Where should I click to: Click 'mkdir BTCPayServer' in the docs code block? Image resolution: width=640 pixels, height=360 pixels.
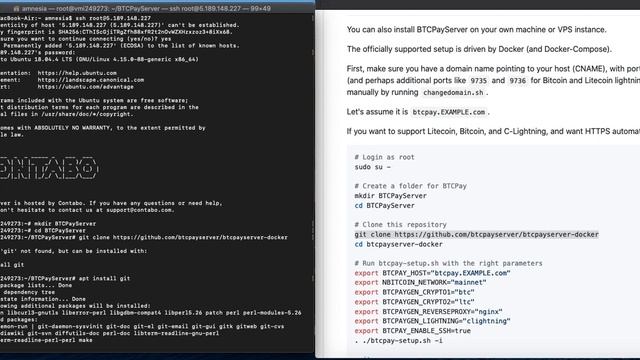point(391,196)
